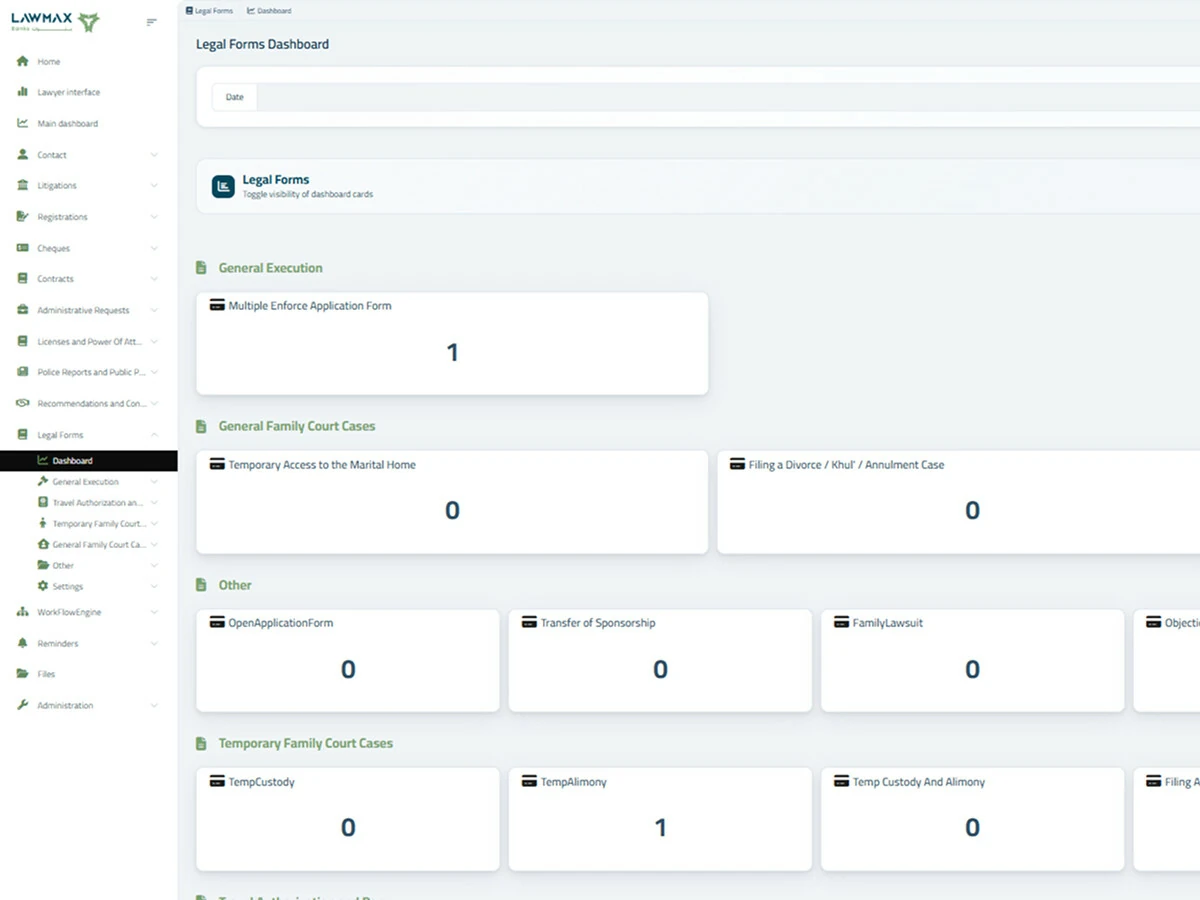1200x900 pixels.
Task: Open the TempCustody card
Action: (x=348, y=819)
